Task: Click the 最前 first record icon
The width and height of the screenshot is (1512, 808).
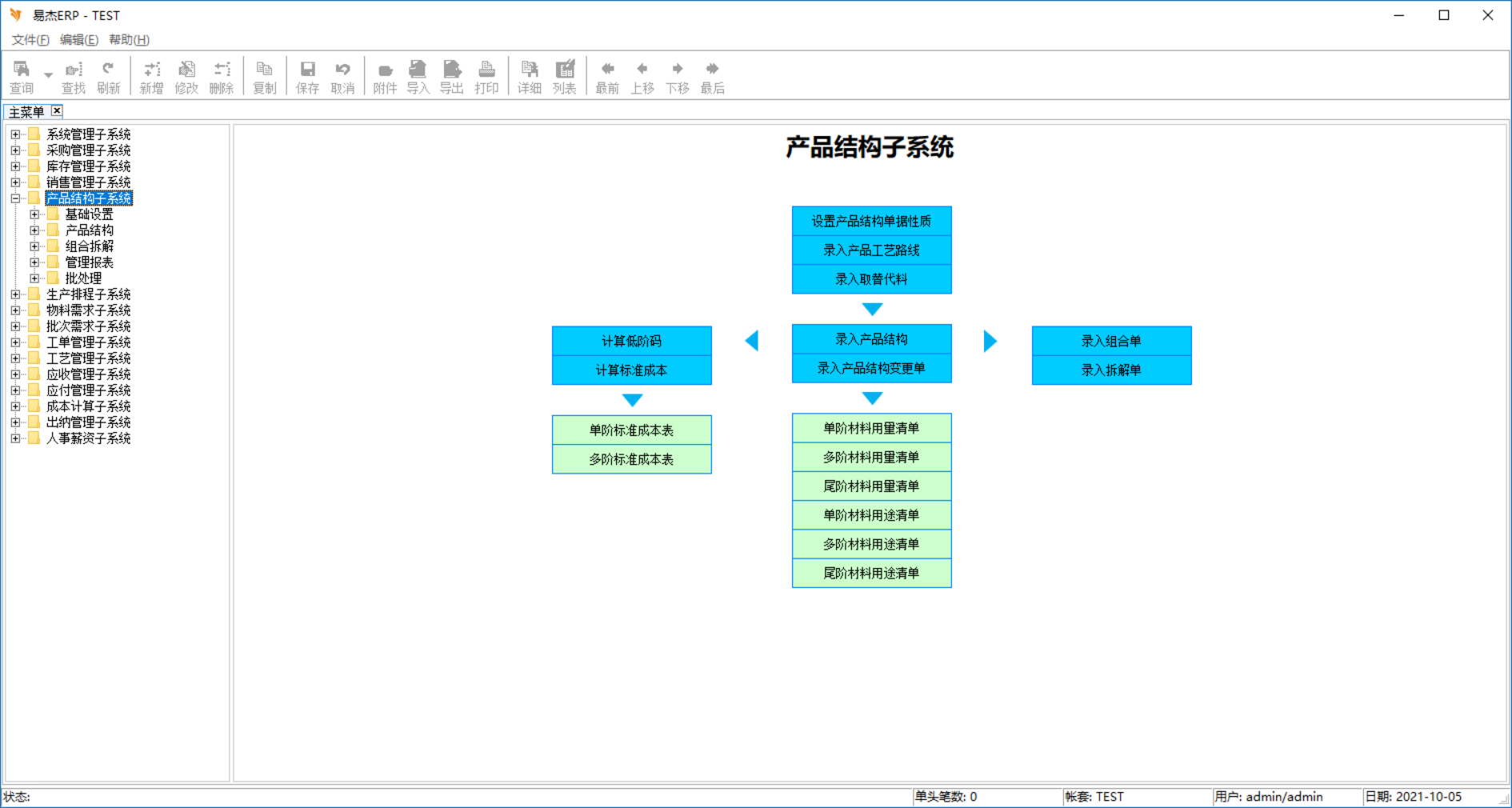Action: [607, 78]
